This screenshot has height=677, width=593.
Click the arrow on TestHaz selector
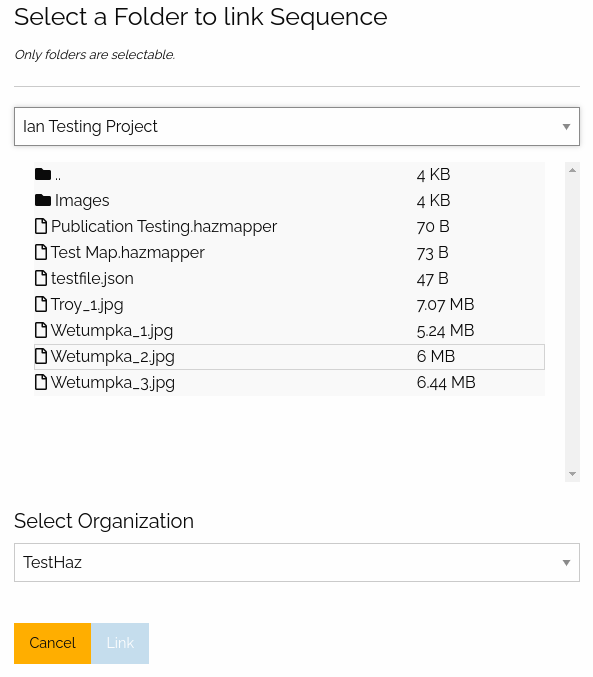[x=566, y=563]
